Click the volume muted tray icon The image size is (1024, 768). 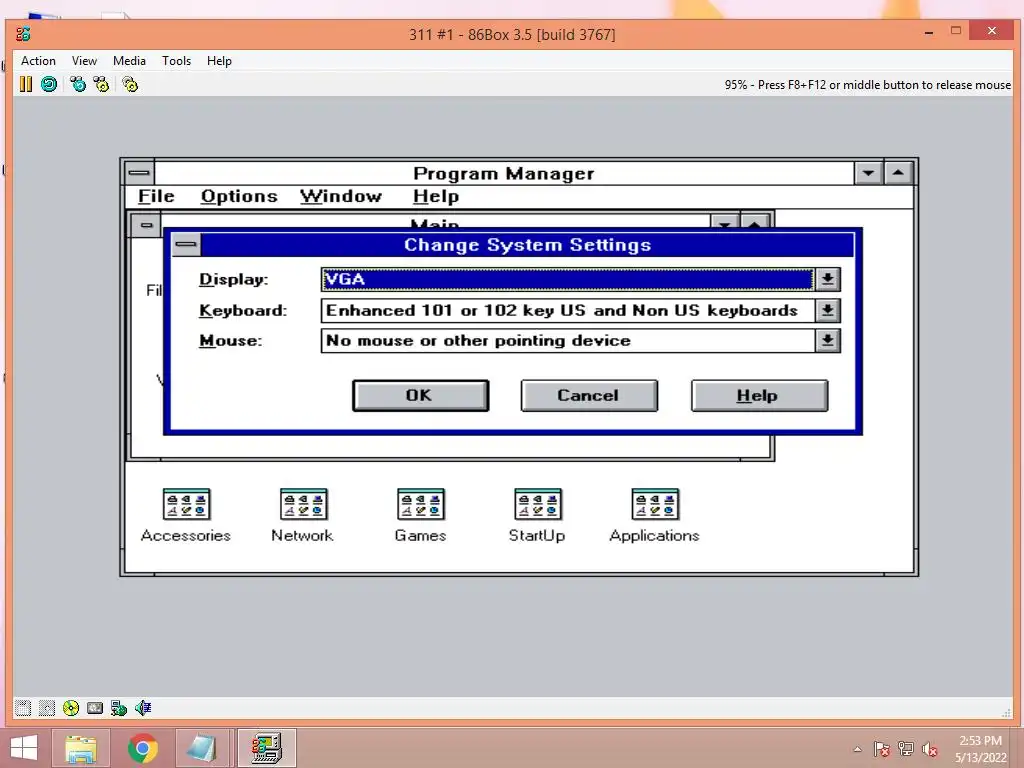[930, 749]
